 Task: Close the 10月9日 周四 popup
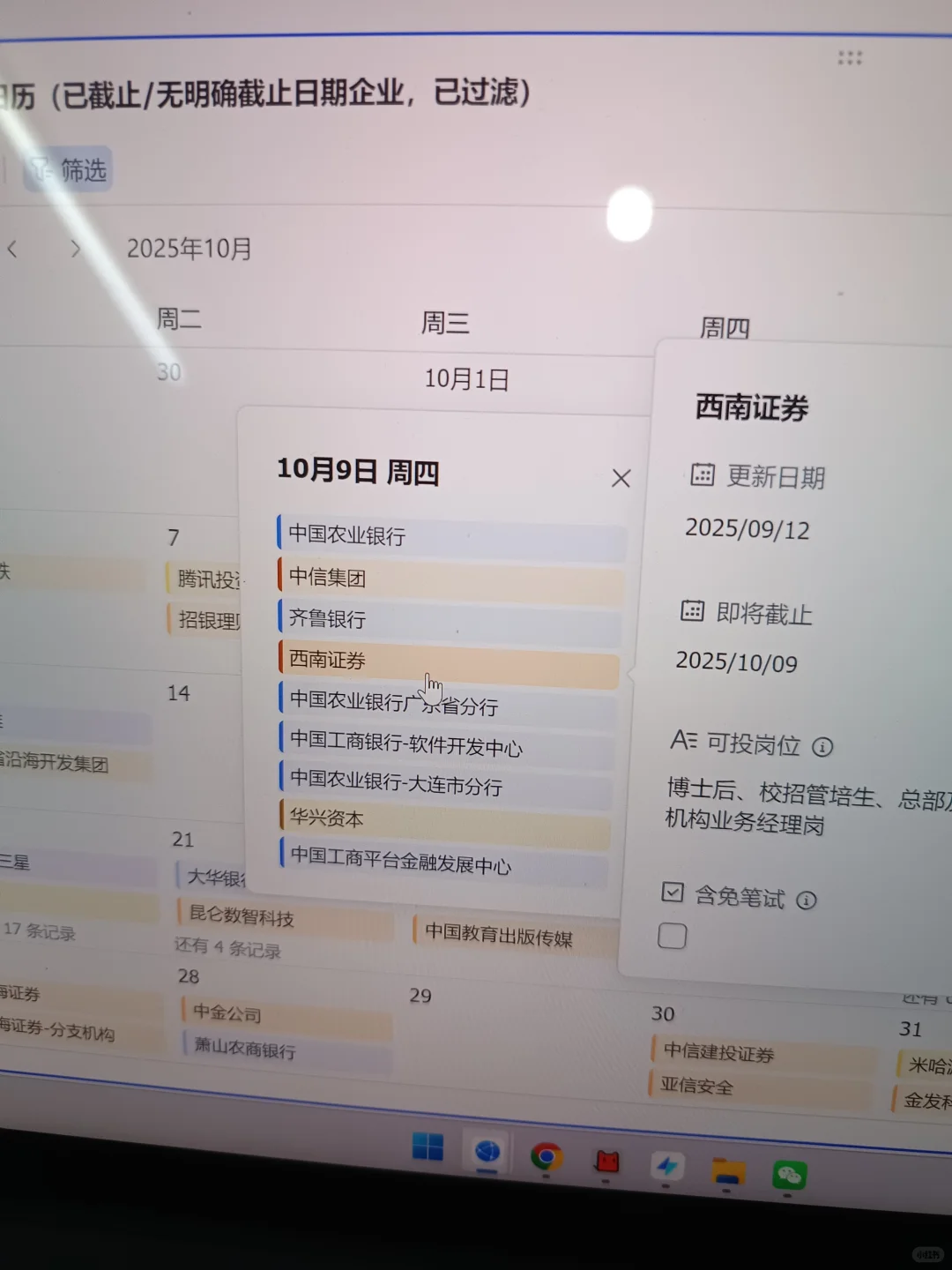point(621,478)
